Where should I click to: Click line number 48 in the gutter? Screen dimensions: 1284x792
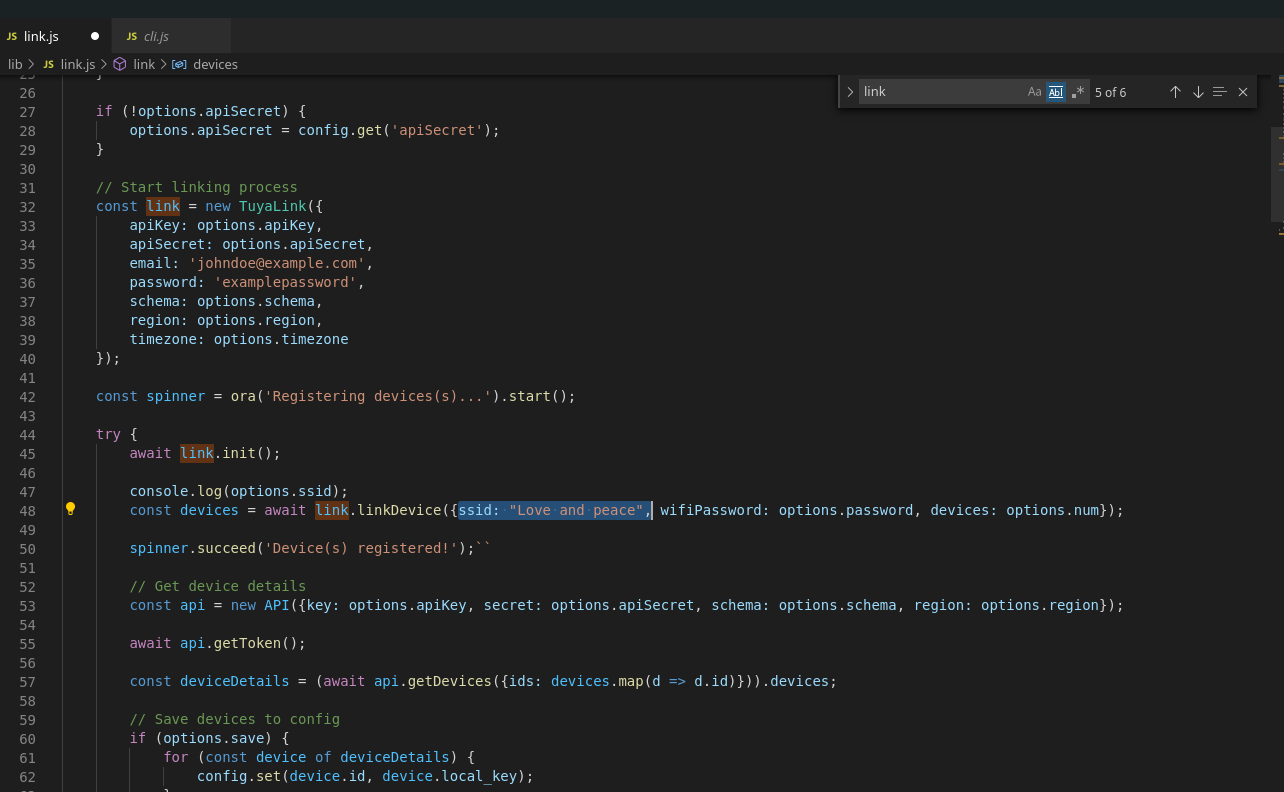pyautogui.click(x=27, y=510)
